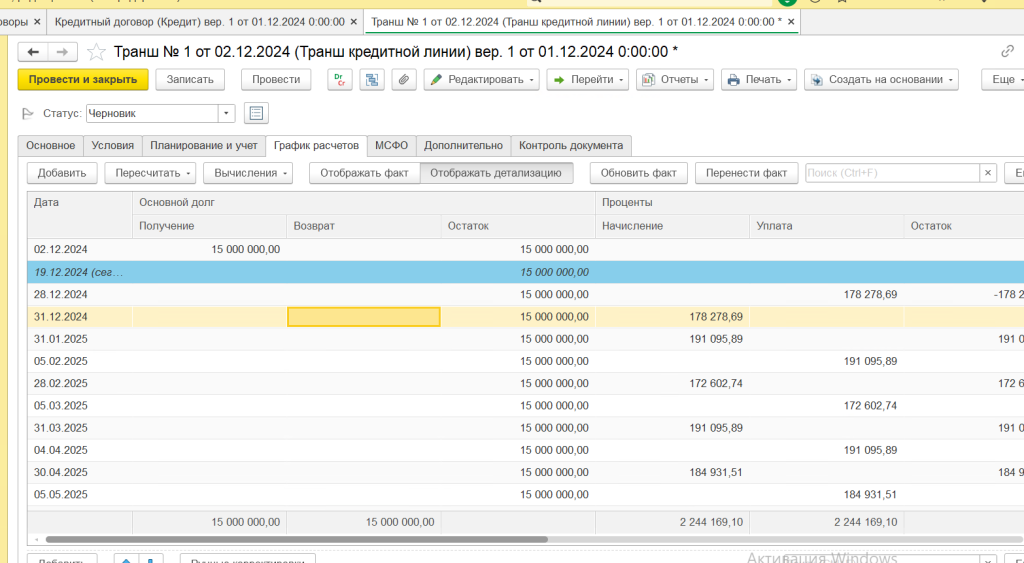Image resolution: width=1024 pixels, height=563 pixels.
Task: Click the Получение column header
Action: (209, 226)
